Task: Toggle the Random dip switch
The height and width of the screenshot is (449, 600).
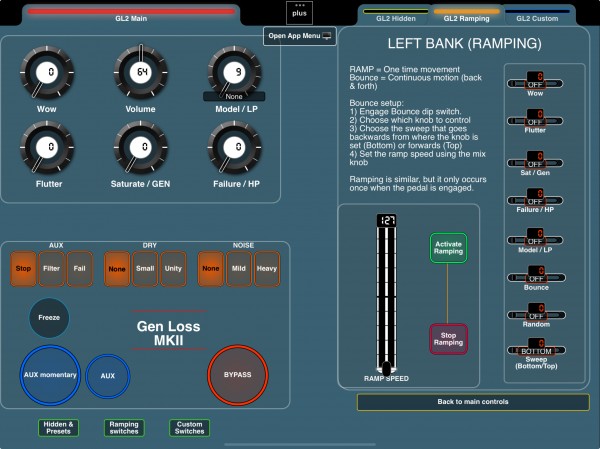Action: [536, 314]
